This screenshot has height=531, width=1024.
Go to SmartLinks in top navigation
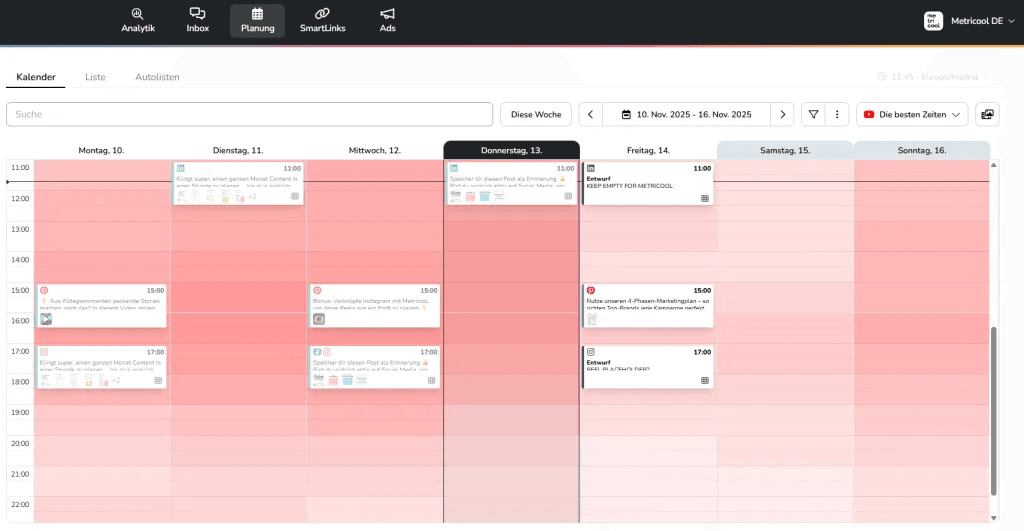(x=322, y=20)
